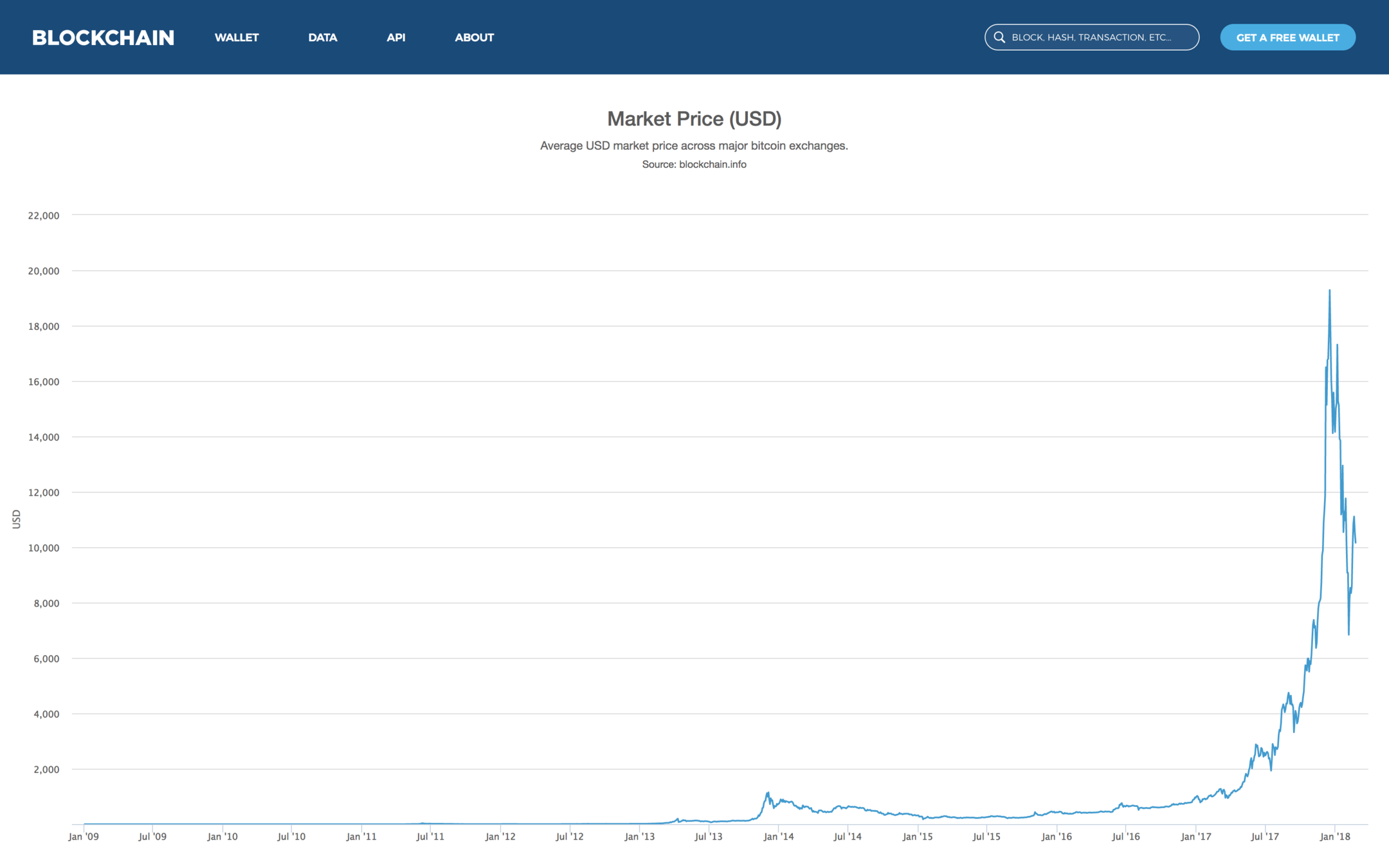Click the chart description subtitle text
Viewport: 1389px width, 868px height.
694,146
